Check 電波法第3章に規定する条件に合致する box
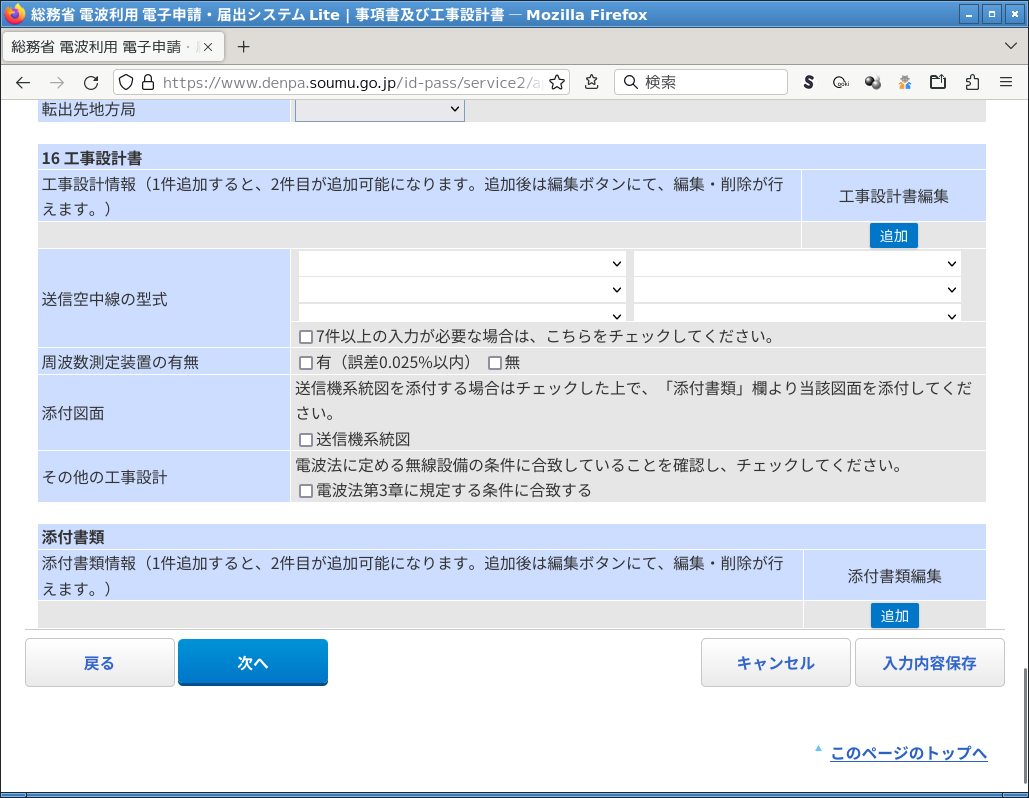This screenshot has height=798, width=1029. coord(306,491)
